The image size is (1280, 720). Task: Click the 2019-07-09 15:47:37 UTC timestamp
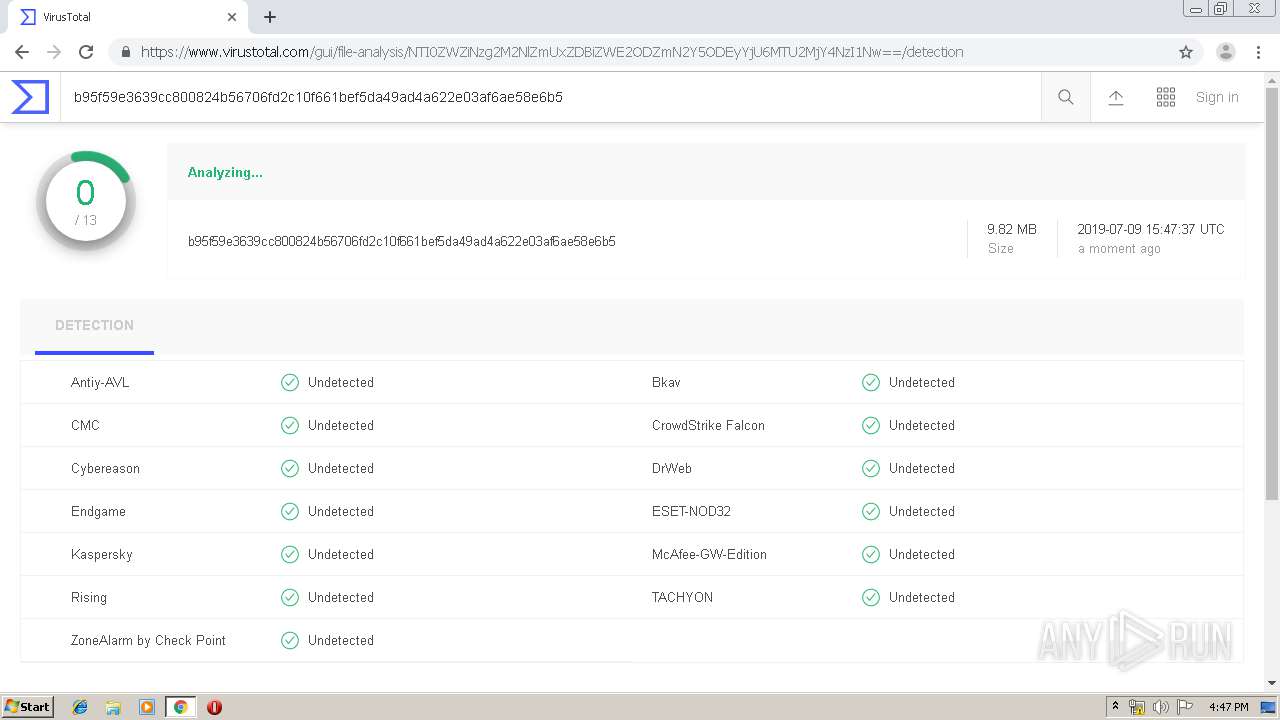1151,229
